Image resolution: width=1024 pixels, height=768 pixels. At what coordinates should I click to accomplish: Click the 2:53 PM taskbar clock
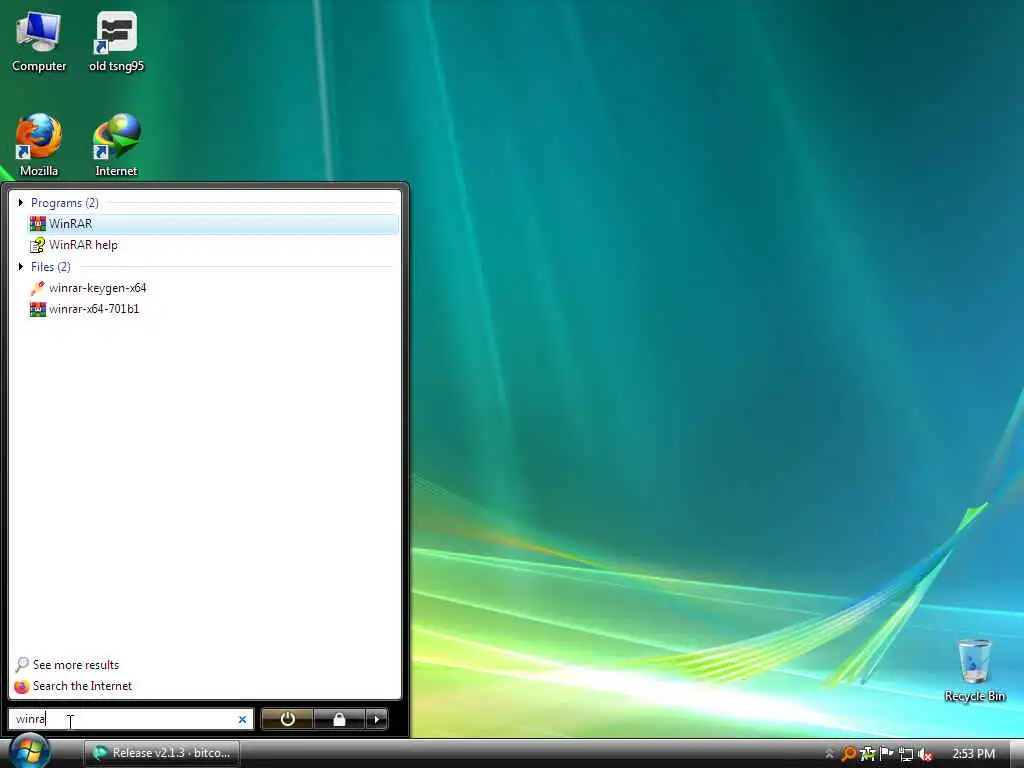pos(974,754)
